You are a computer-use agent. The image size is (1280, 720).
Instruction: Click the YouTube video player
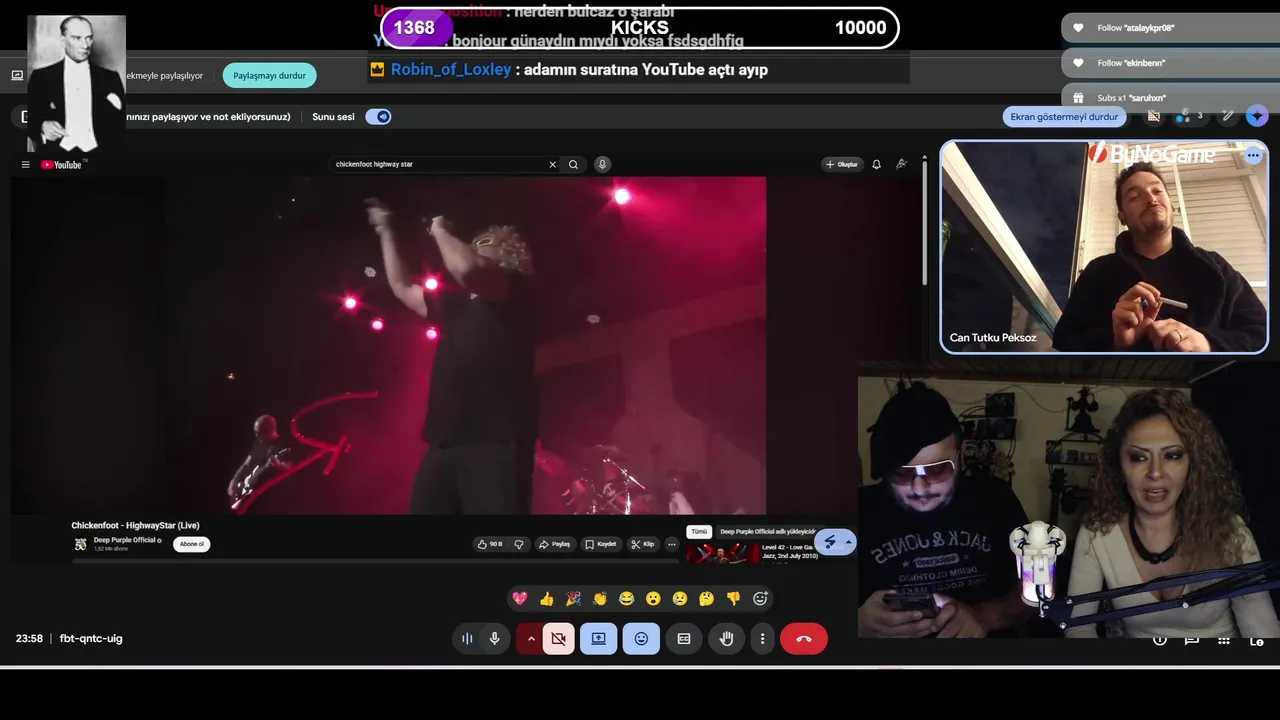[466, 345]
